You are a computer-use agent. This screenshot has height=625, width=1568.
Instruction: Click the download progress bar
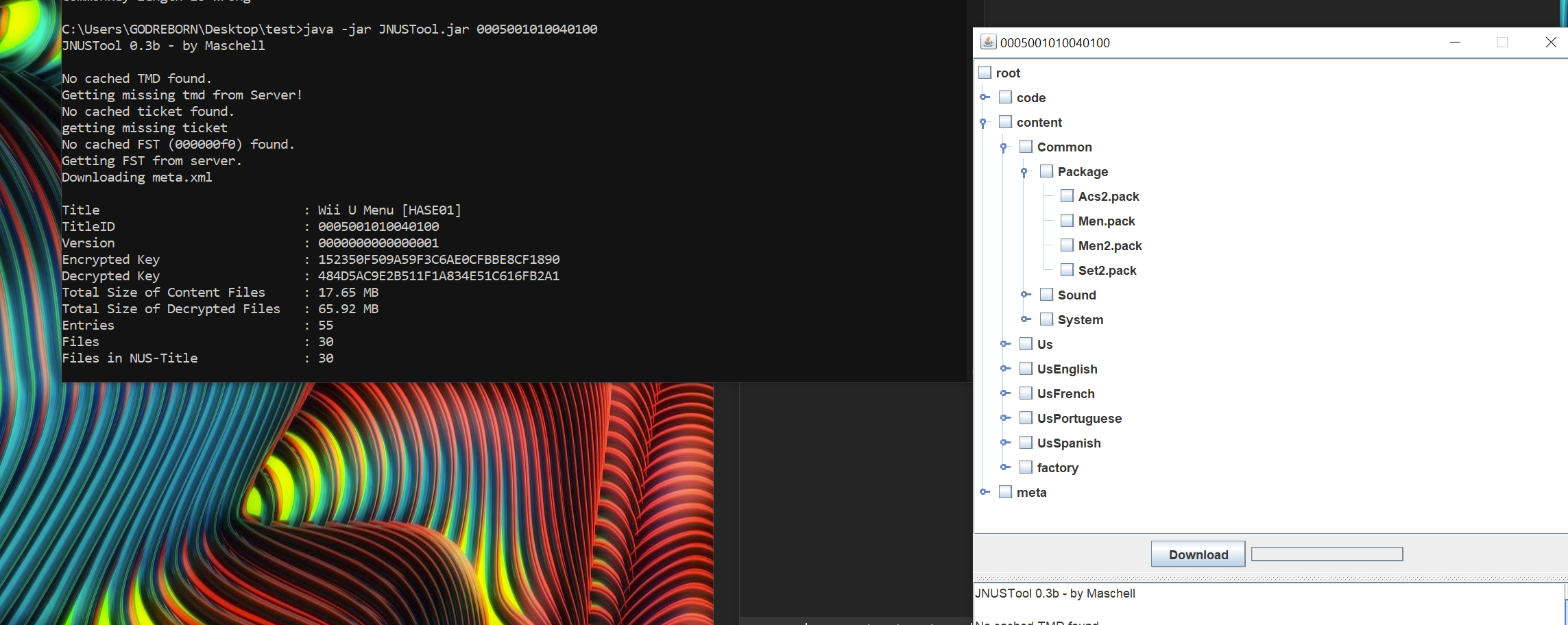(x=1327, y=554)
